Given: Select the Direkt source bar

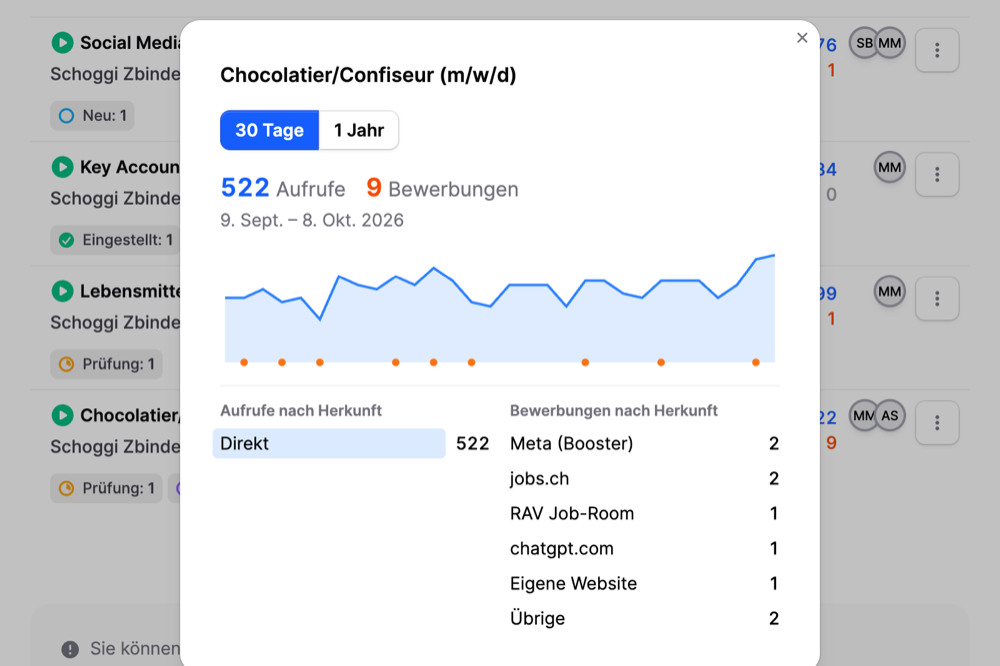Looking at the screenshot, I should click(329, 443).
